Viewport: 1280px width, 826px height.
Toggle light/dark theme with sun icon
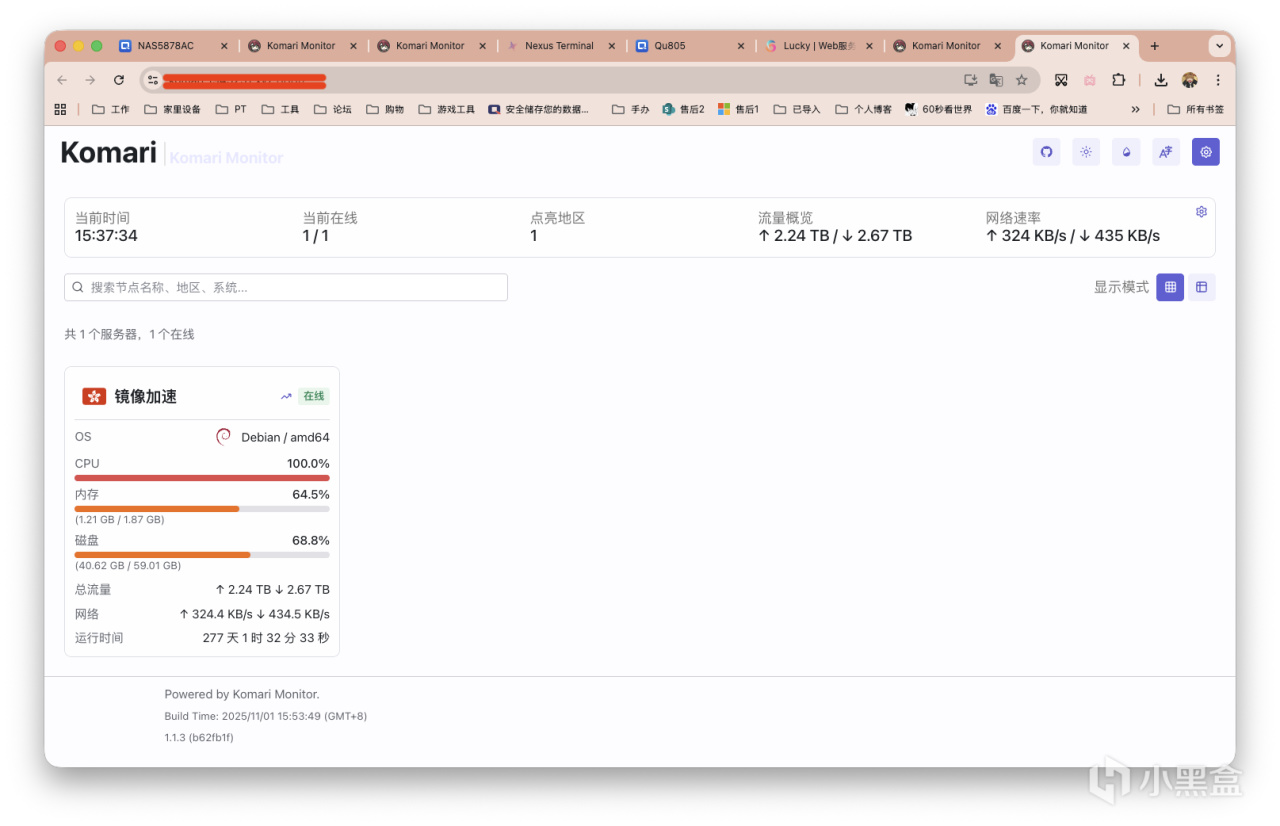point(1086,152)
